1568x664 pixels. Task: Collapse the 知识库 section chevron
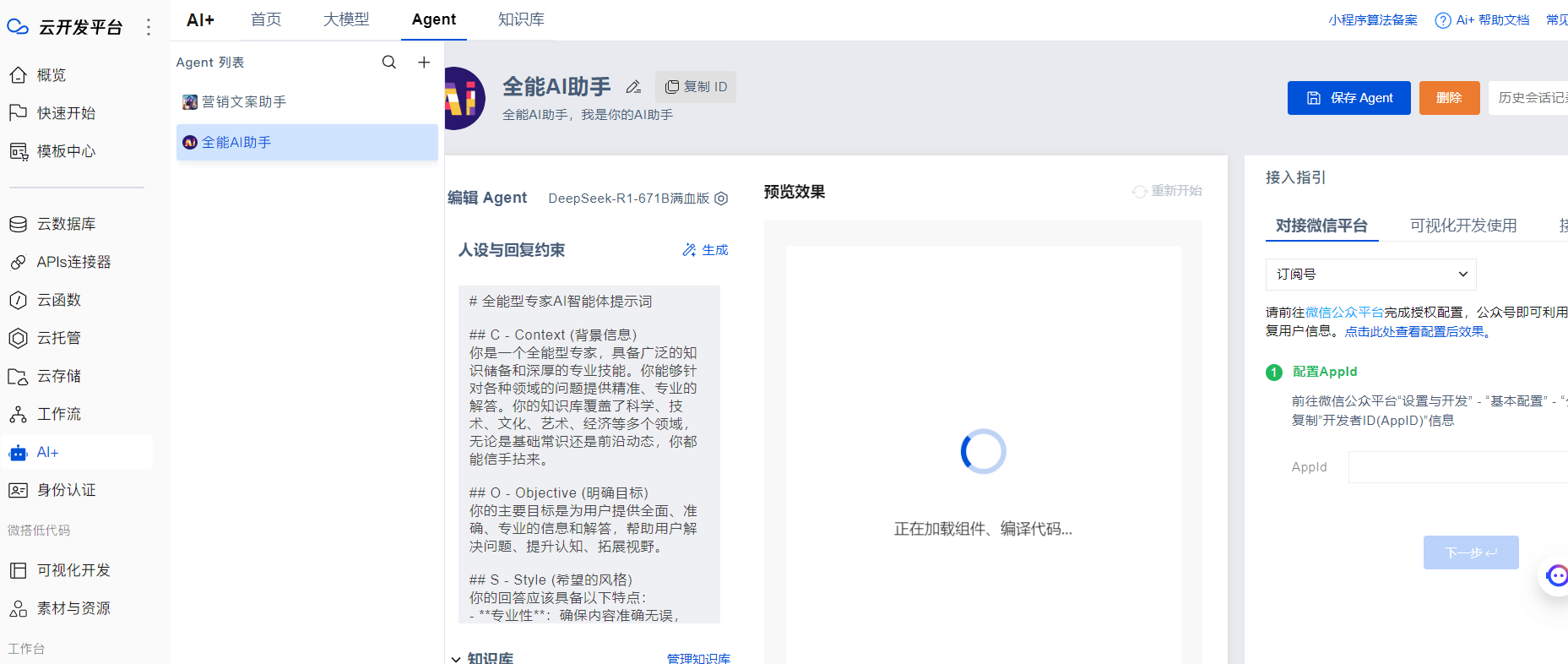[x=456, y=659]
